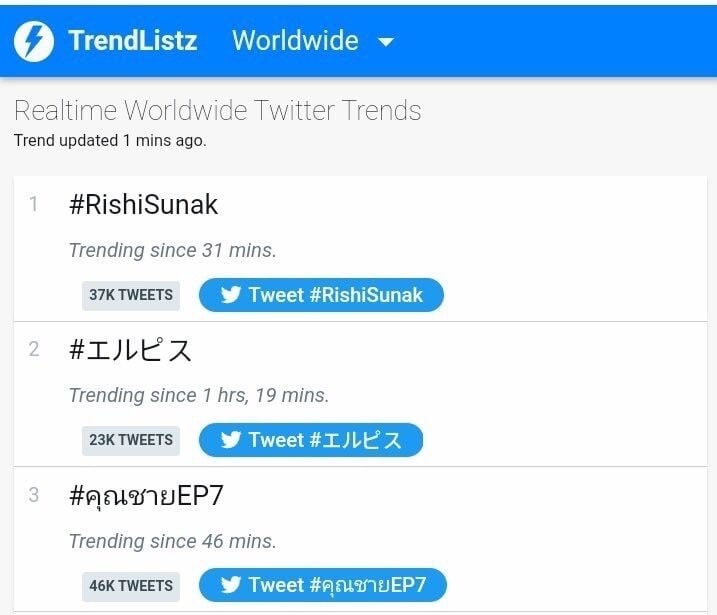Click the 46K TWEETS badge
Viewport: 717px width, 615px height.
(131, 586)
